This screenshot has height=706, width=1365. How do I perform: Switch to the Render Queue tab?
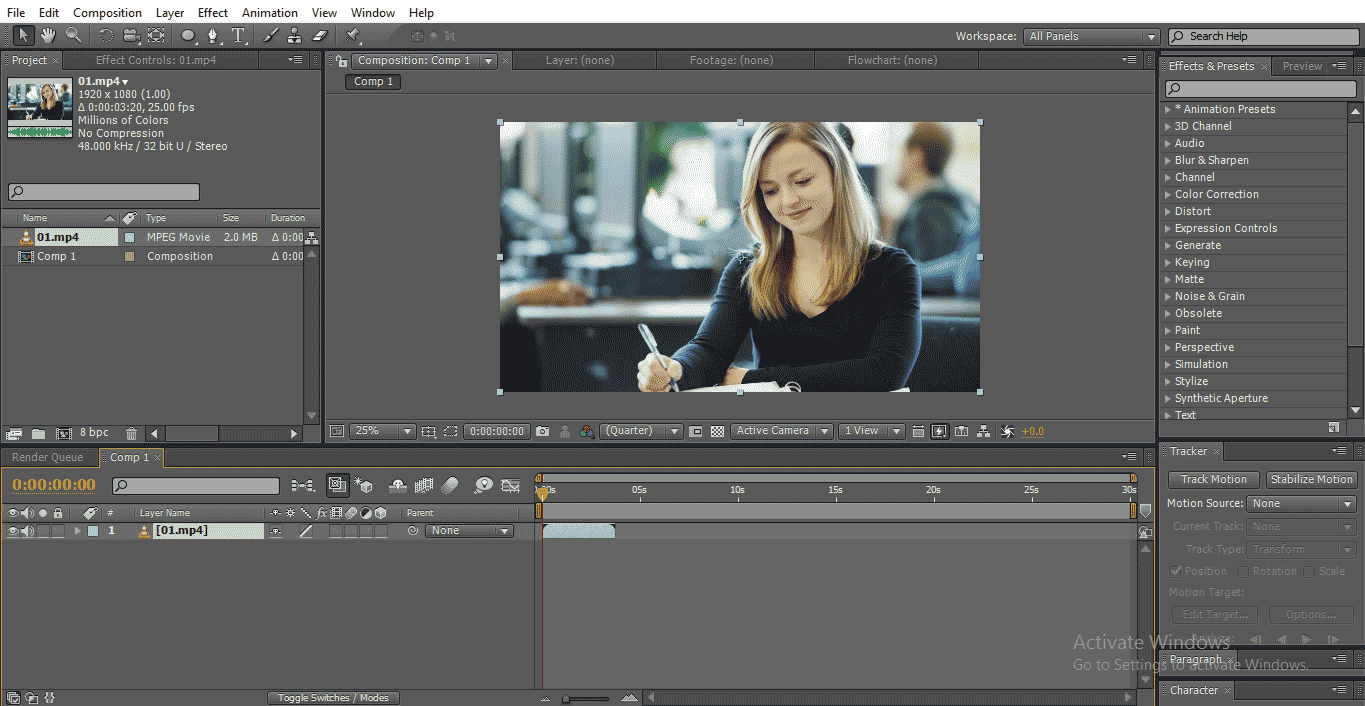(x=50, y=457)
